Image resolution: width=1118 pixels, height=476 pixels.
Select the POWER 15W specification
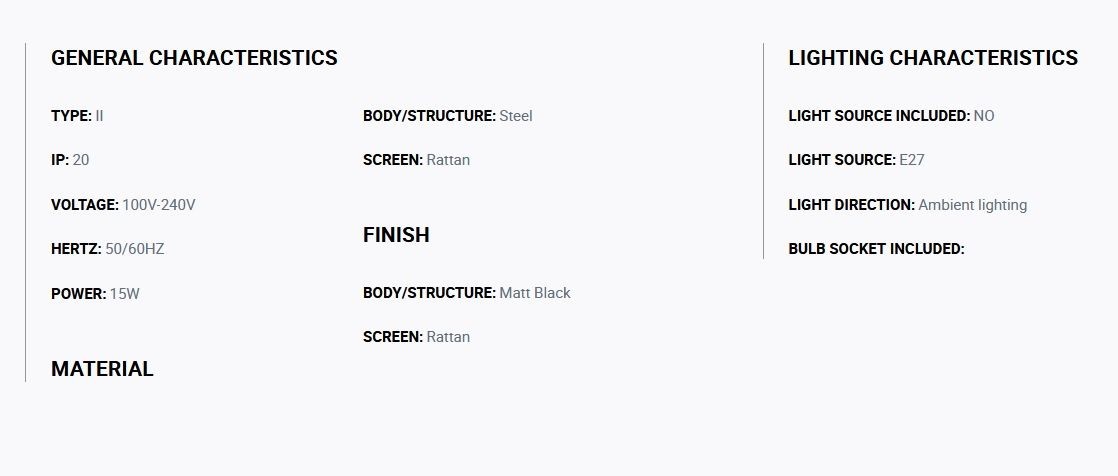[x=95, y=293]
